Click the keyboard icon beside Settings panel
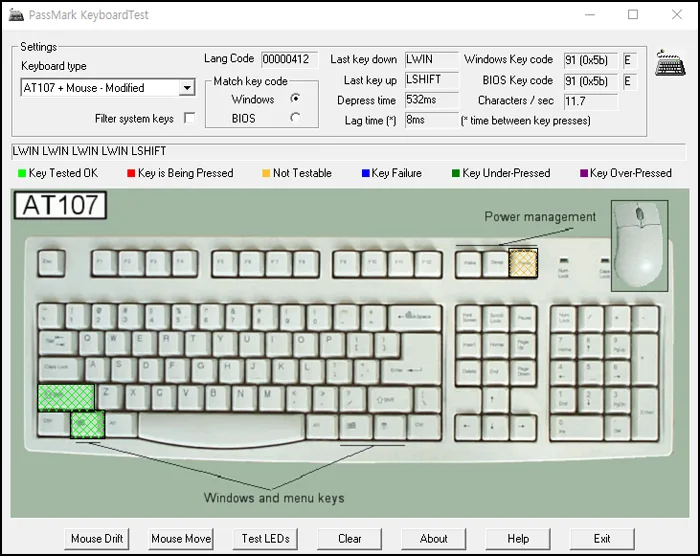700x556 pixels. [670, 63]
